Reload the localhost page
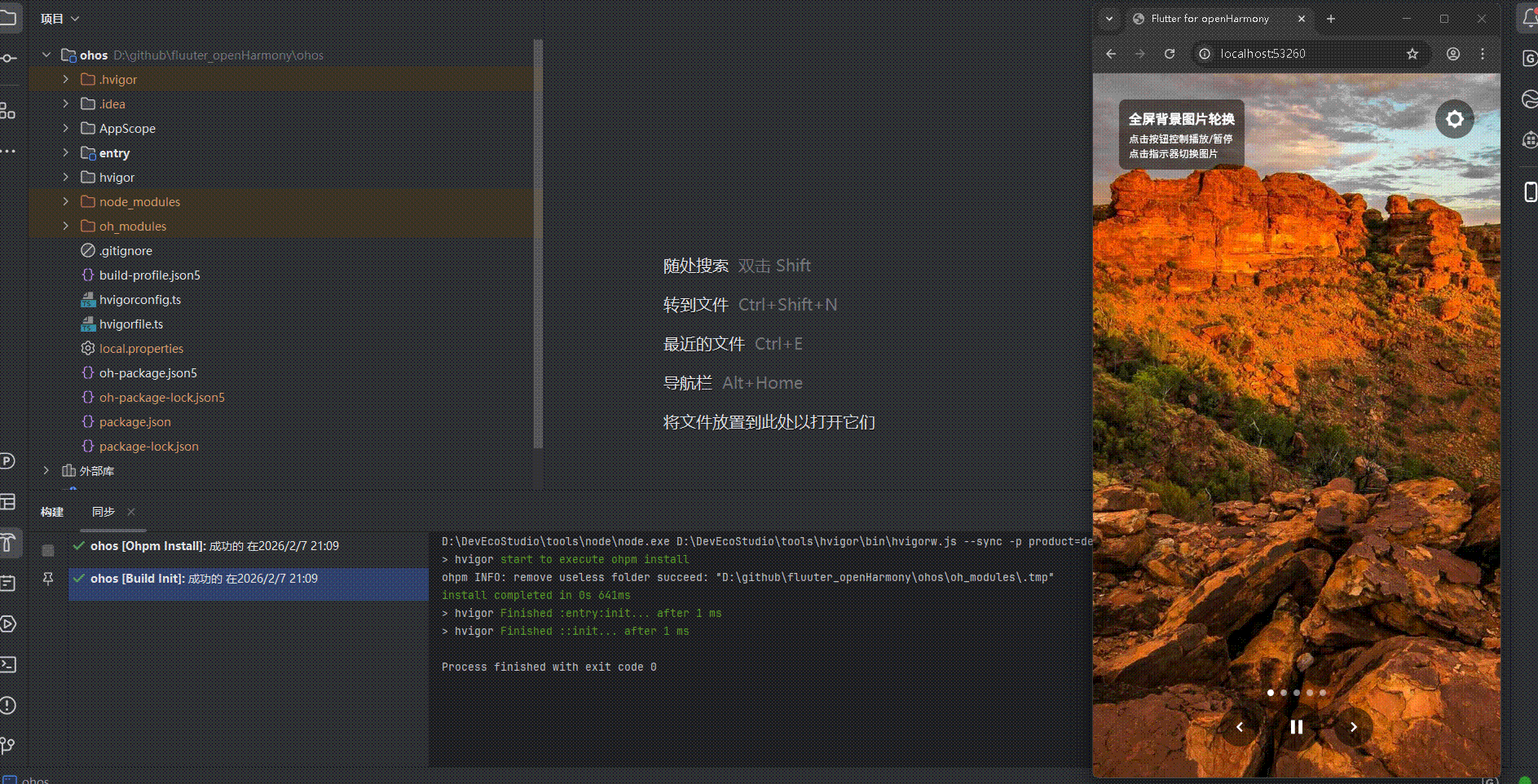 [1170, 54]
